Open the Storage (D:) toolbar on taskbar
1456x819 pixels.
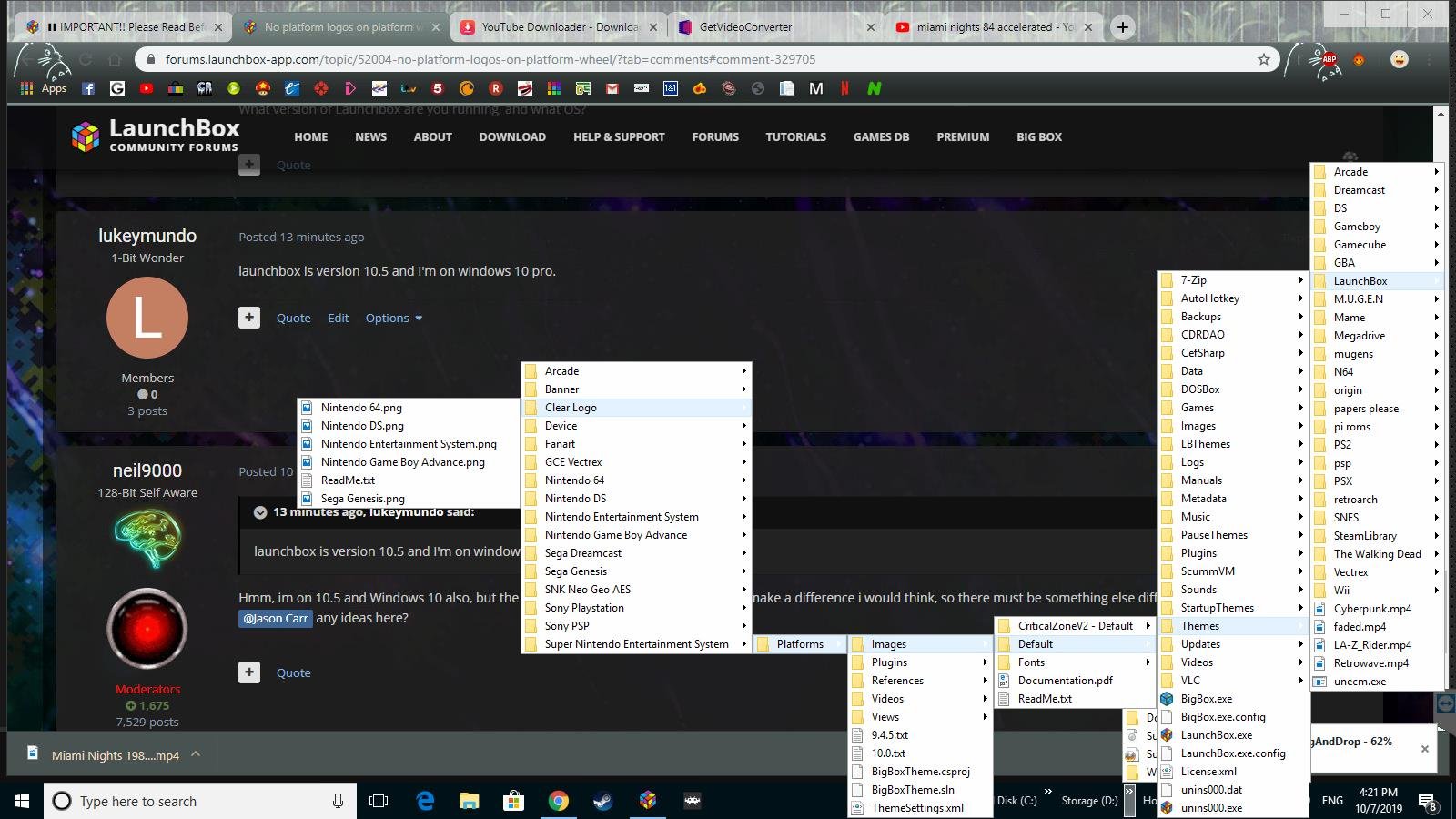pyautogui.click(x=1088, y=801)
